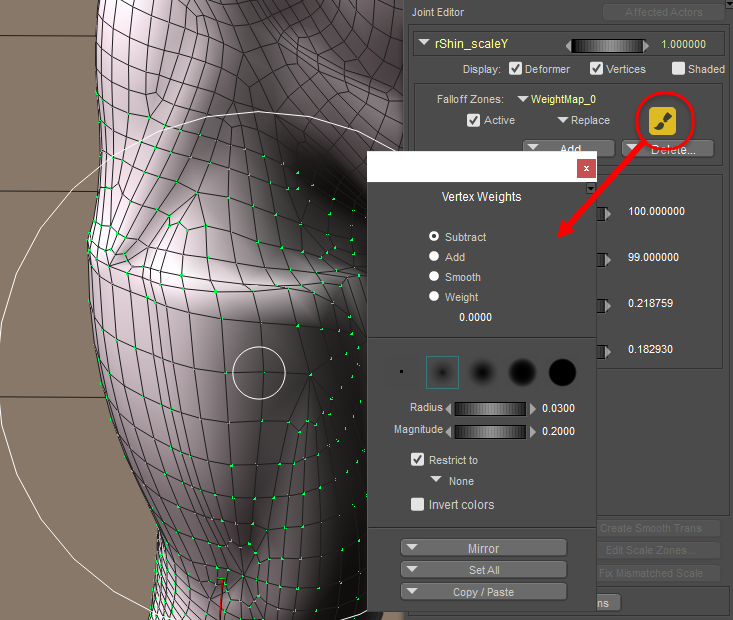
Task: Enable the Invert colors checkbox
Action: click(x=418, y=505)
